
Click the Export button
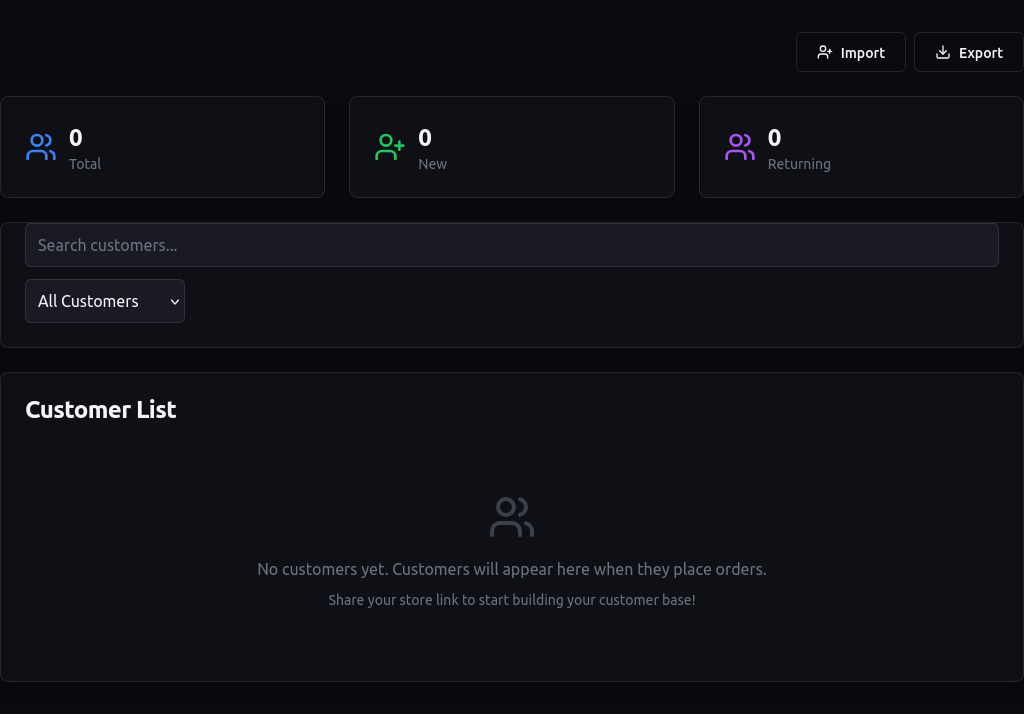pyautogui.click(x=968, y=52)
